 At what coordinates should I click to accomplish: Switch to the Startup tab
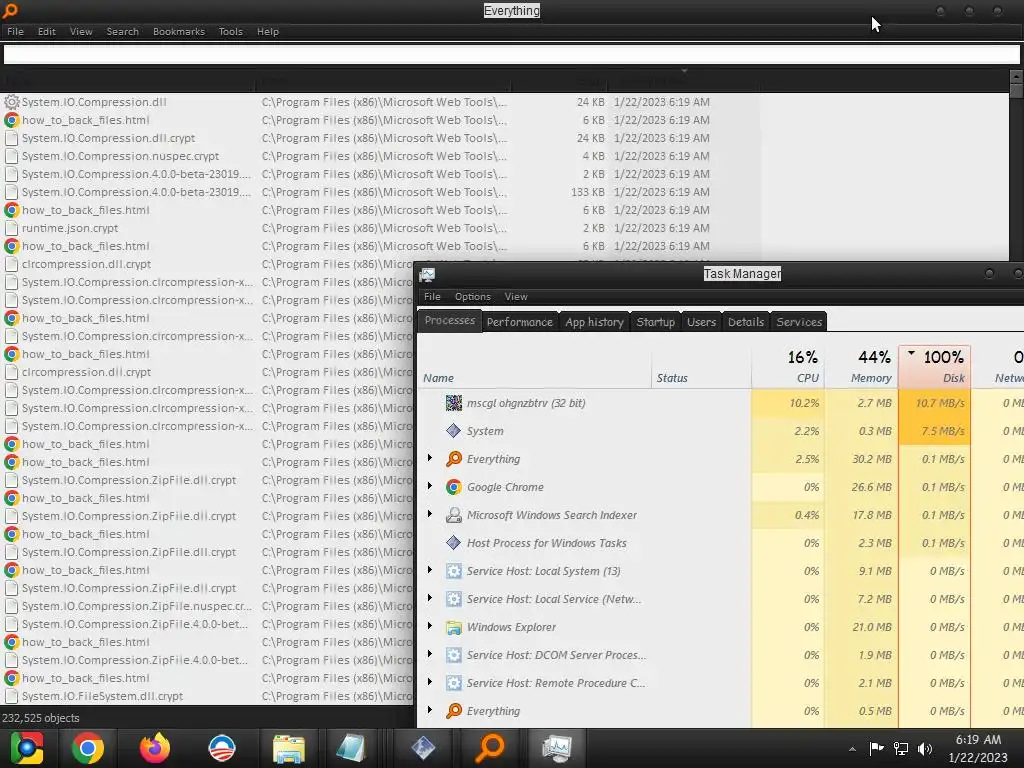tap(656, 322)
